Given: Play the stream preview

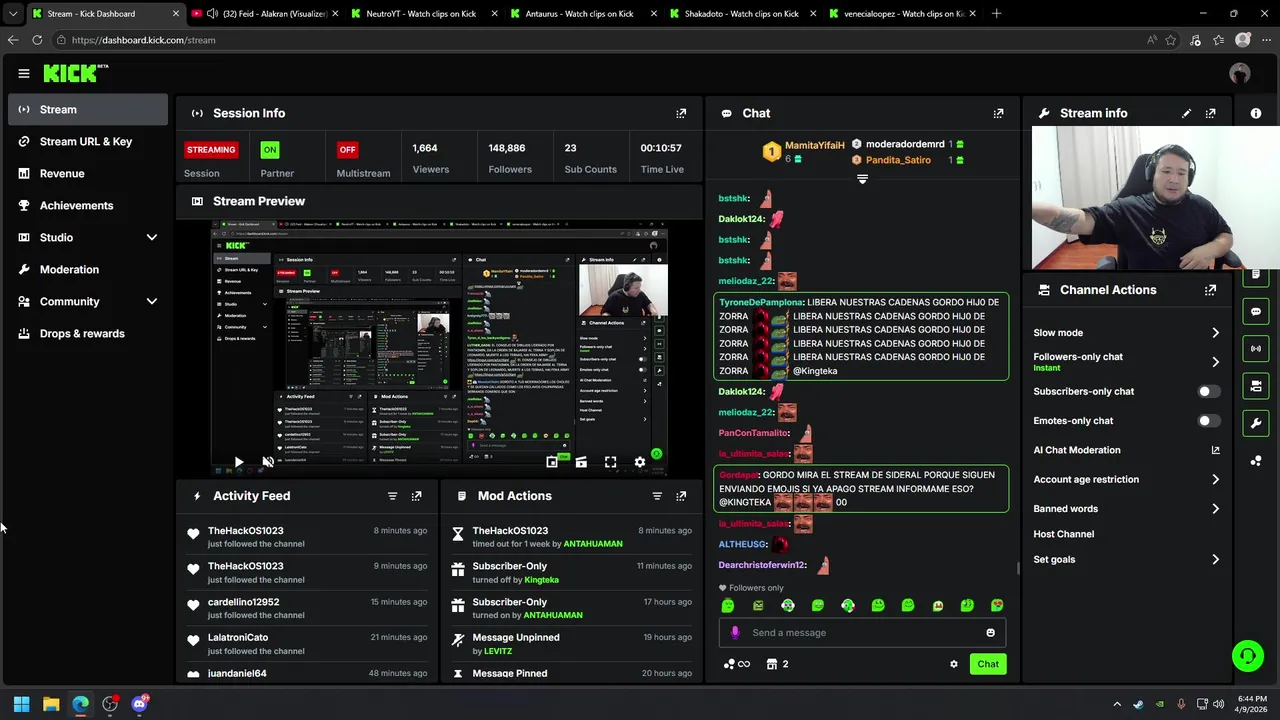Looking at the screenshot, I should tap(238, 462).
